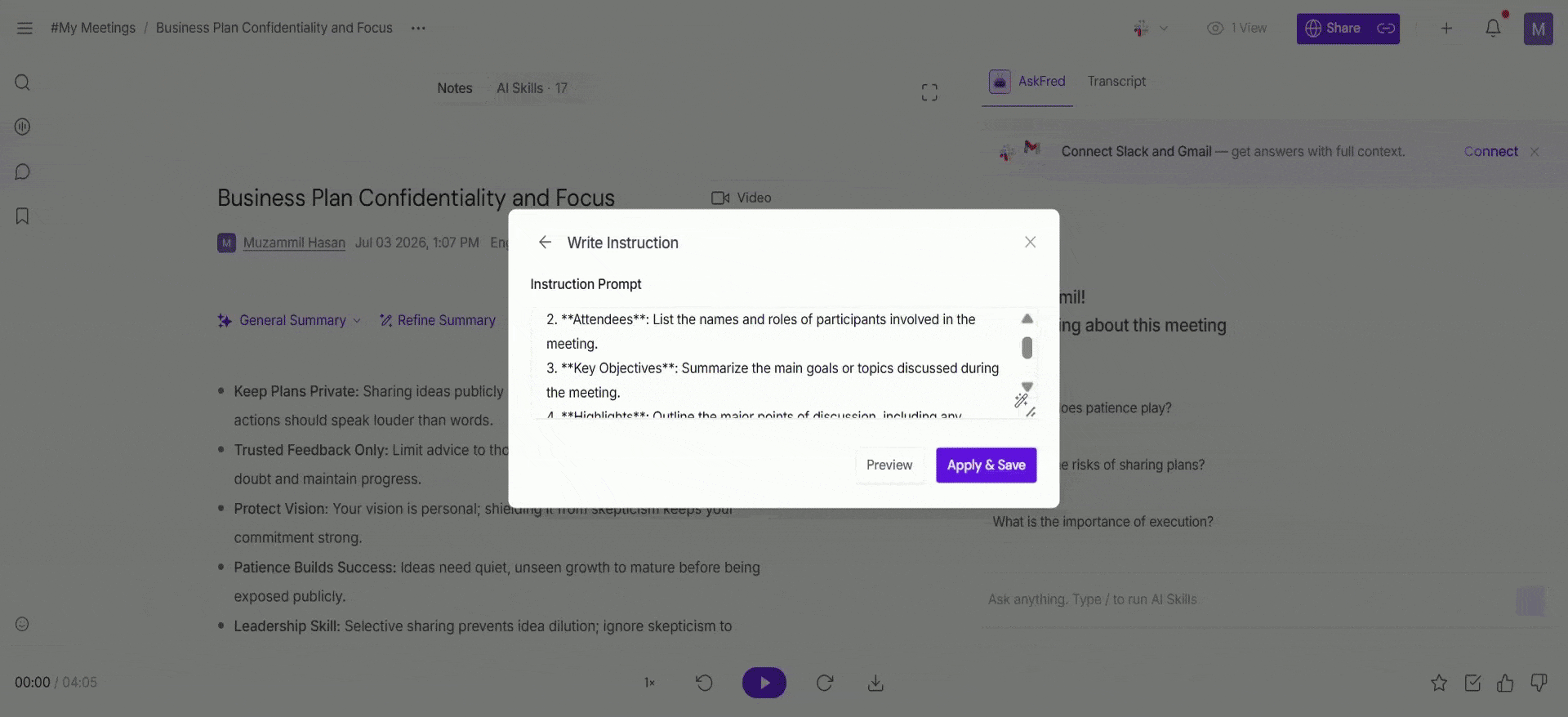1568x717 pixels.
Task: Open the notifications bell
Action: tap(1493, 28)
